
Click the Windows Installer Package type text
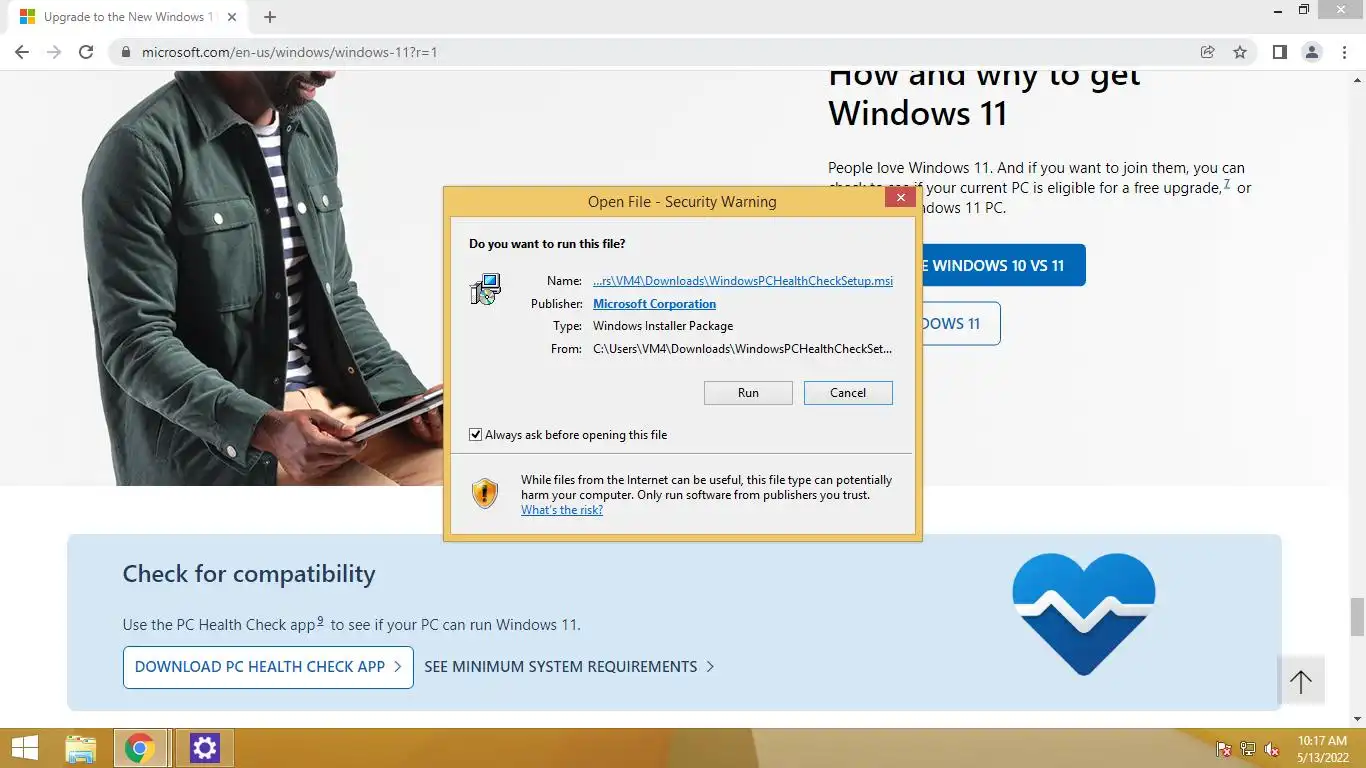[x=663, y=326]
